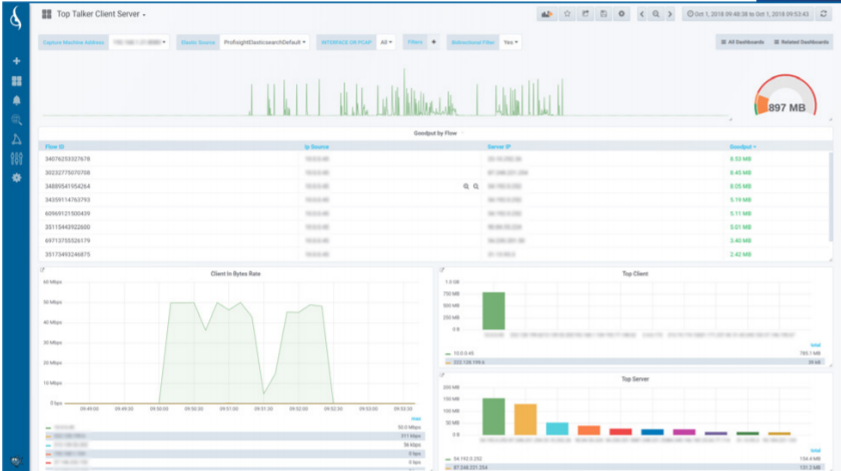Screen dimensions: 841x471
Task: Toggle the 87.248.221.254 series in Top Server legend
Action: [470, 468]
